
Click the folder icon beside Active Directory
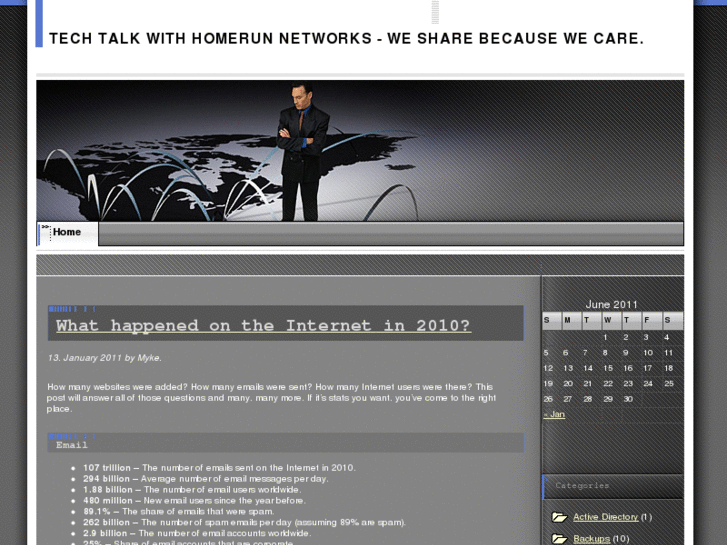pos(560,517)
